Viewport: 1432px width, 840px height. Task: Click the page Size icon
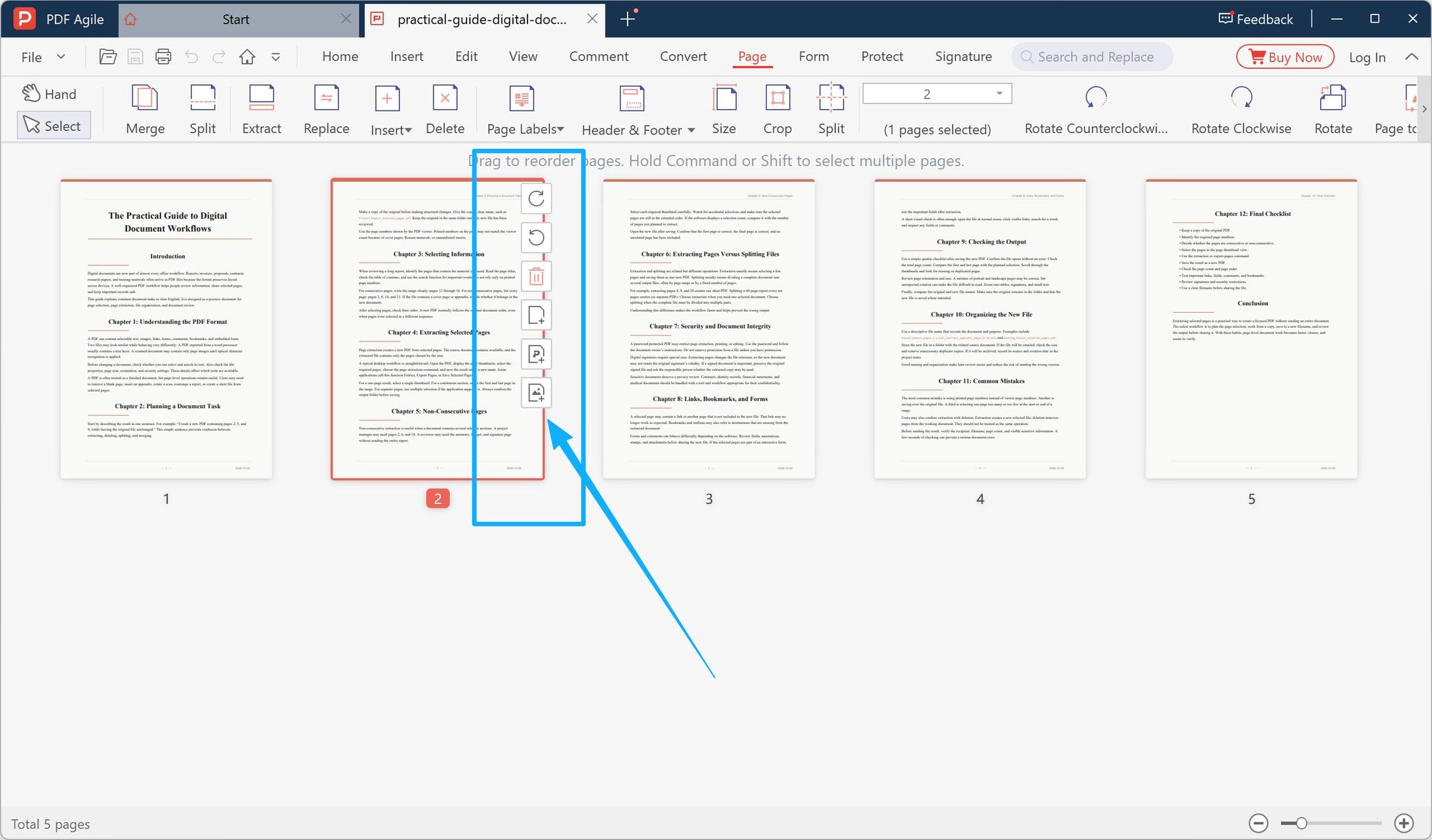click(x=724, y=98)
